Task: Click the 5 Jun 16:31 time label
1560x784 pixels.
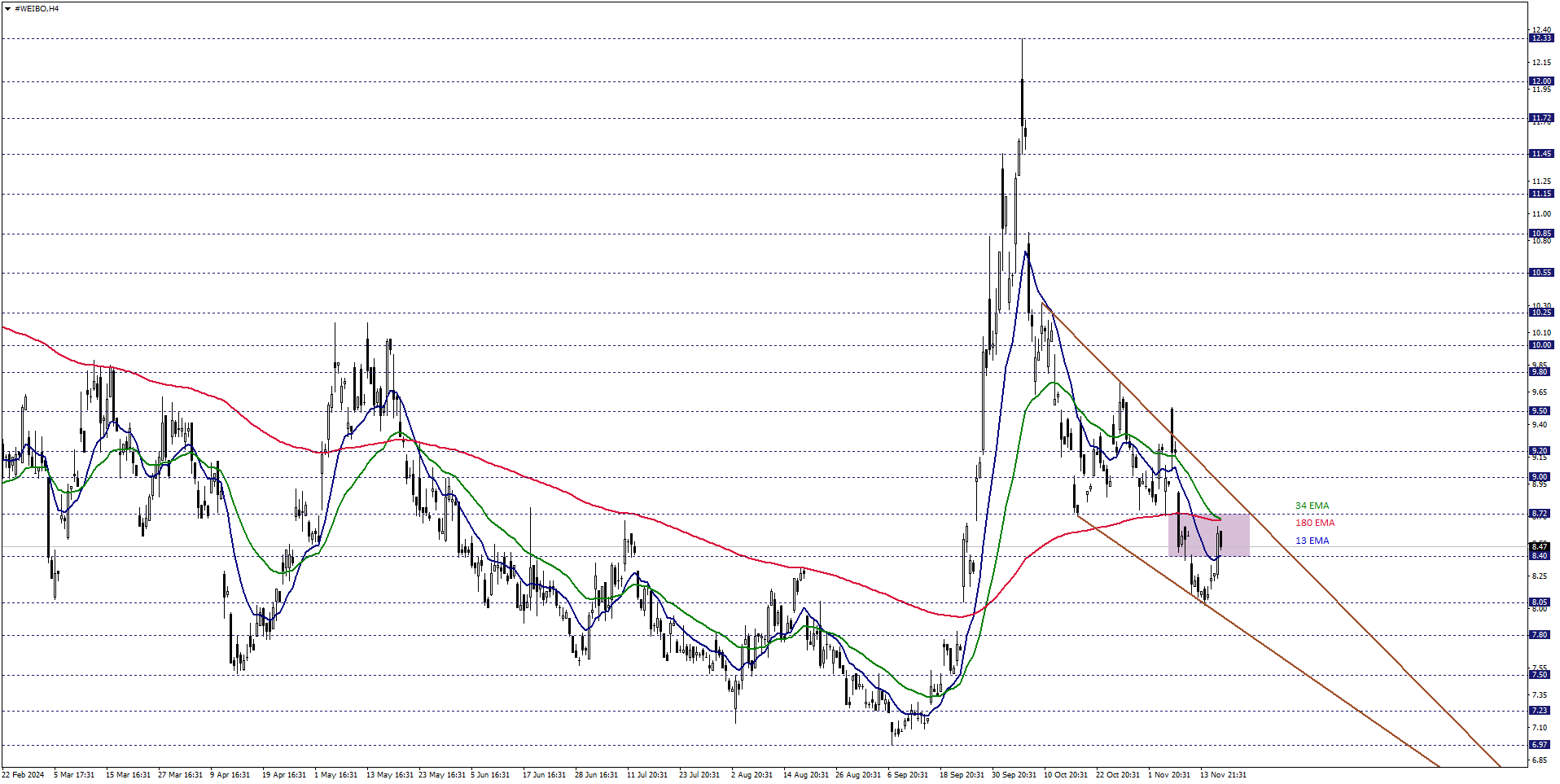Action: tap(490, 775)
